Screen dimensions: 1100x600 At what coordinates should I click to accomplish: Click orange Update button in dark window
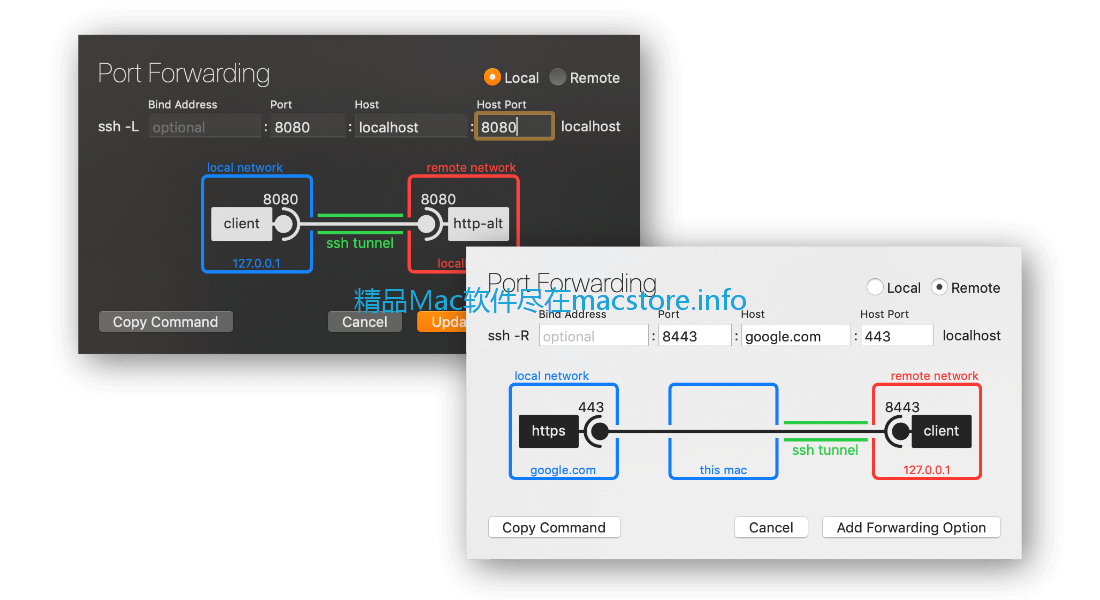442,322
